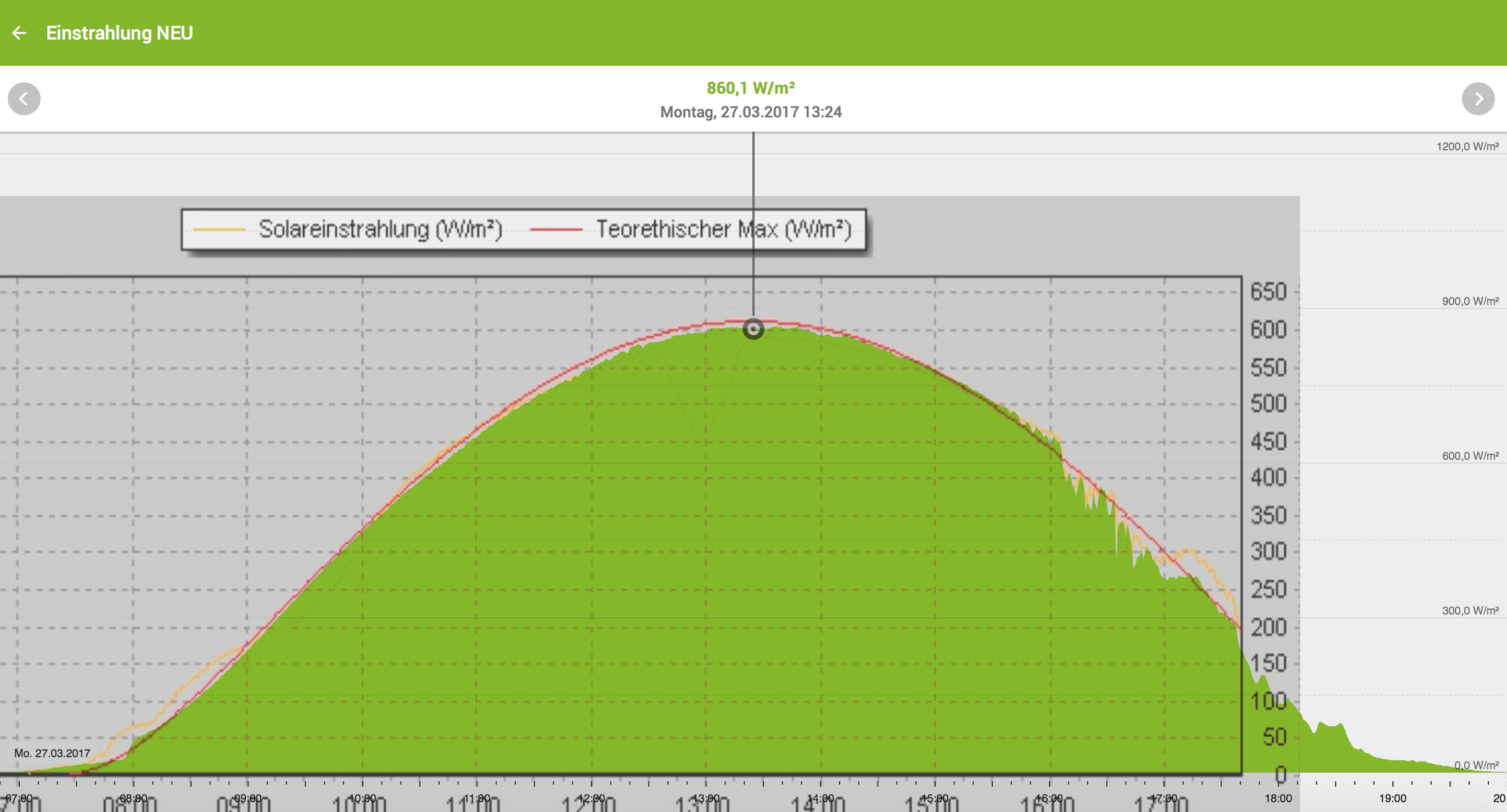Click the 19:00 time axis label
The image size is (1507, 812).
[x=1392, y=798]
